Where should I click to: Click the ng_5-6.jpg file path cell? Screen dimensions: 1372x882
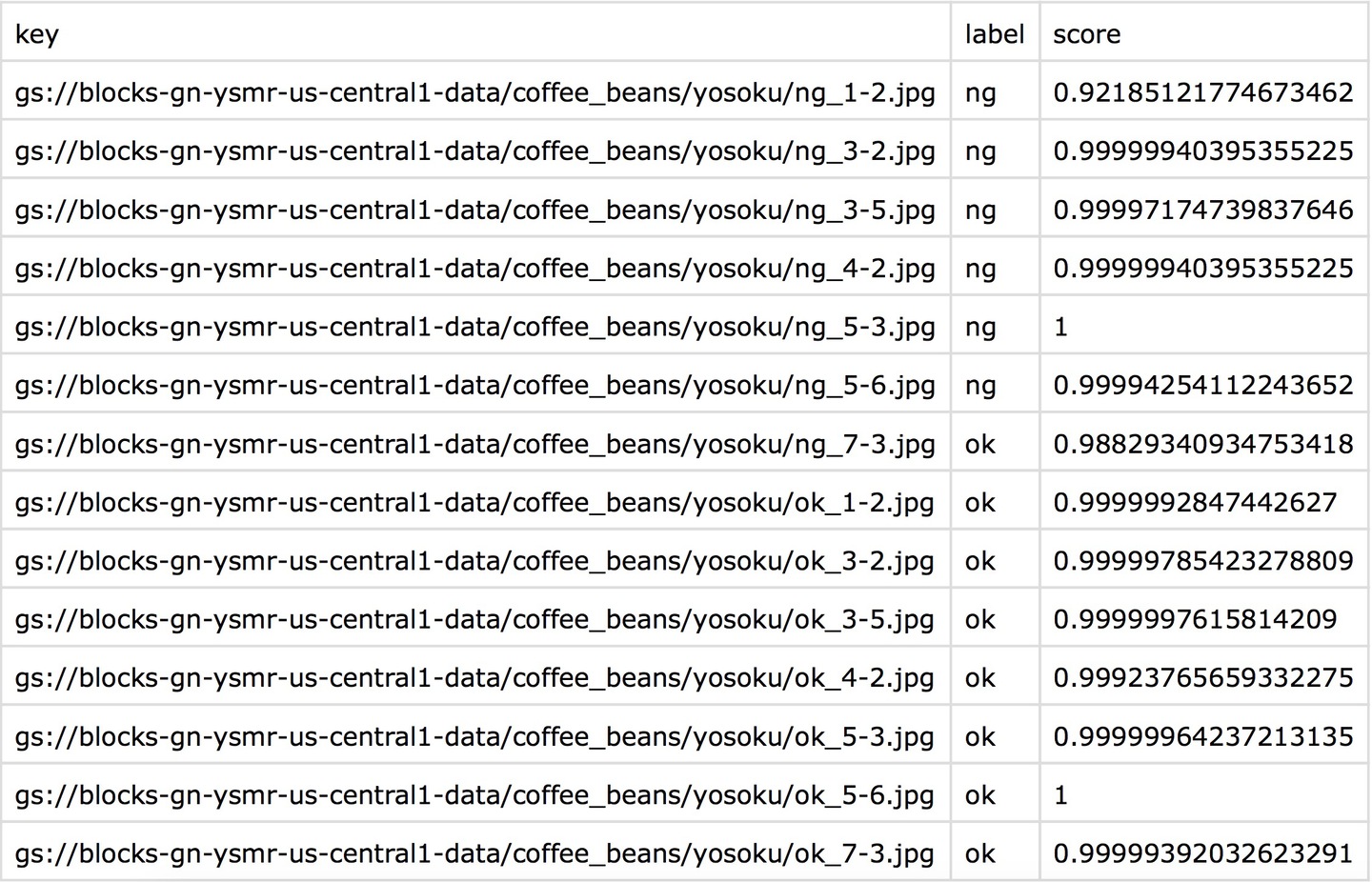[475, 385]
